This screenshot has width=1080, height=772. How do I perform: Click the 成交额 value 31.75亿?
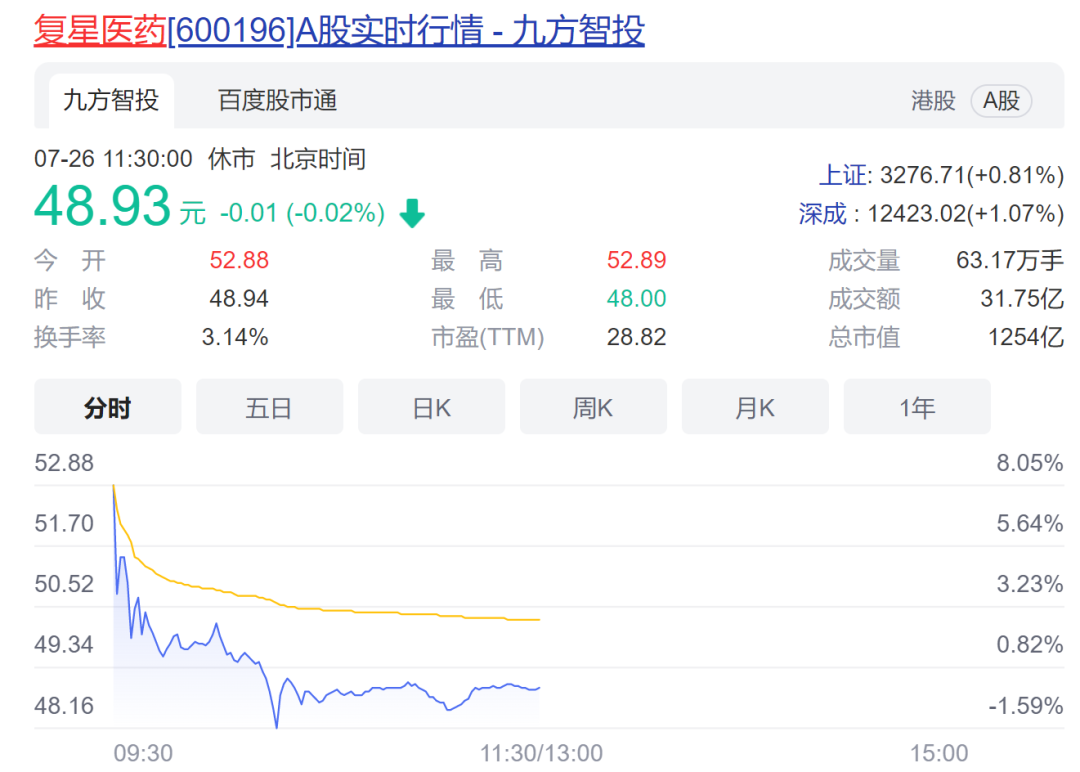click(1022, 299)
